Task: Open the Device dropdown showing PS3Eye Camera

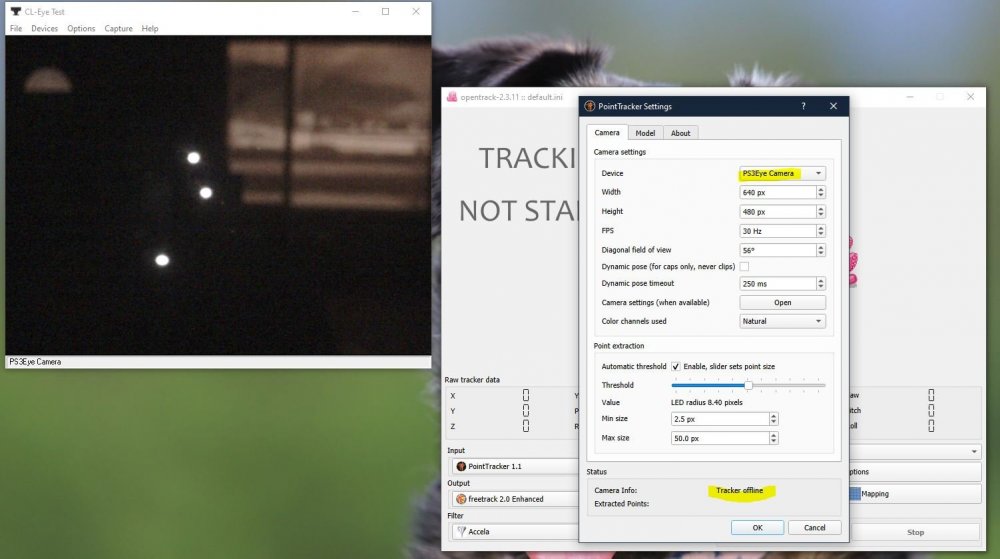Action: point(782,173)
